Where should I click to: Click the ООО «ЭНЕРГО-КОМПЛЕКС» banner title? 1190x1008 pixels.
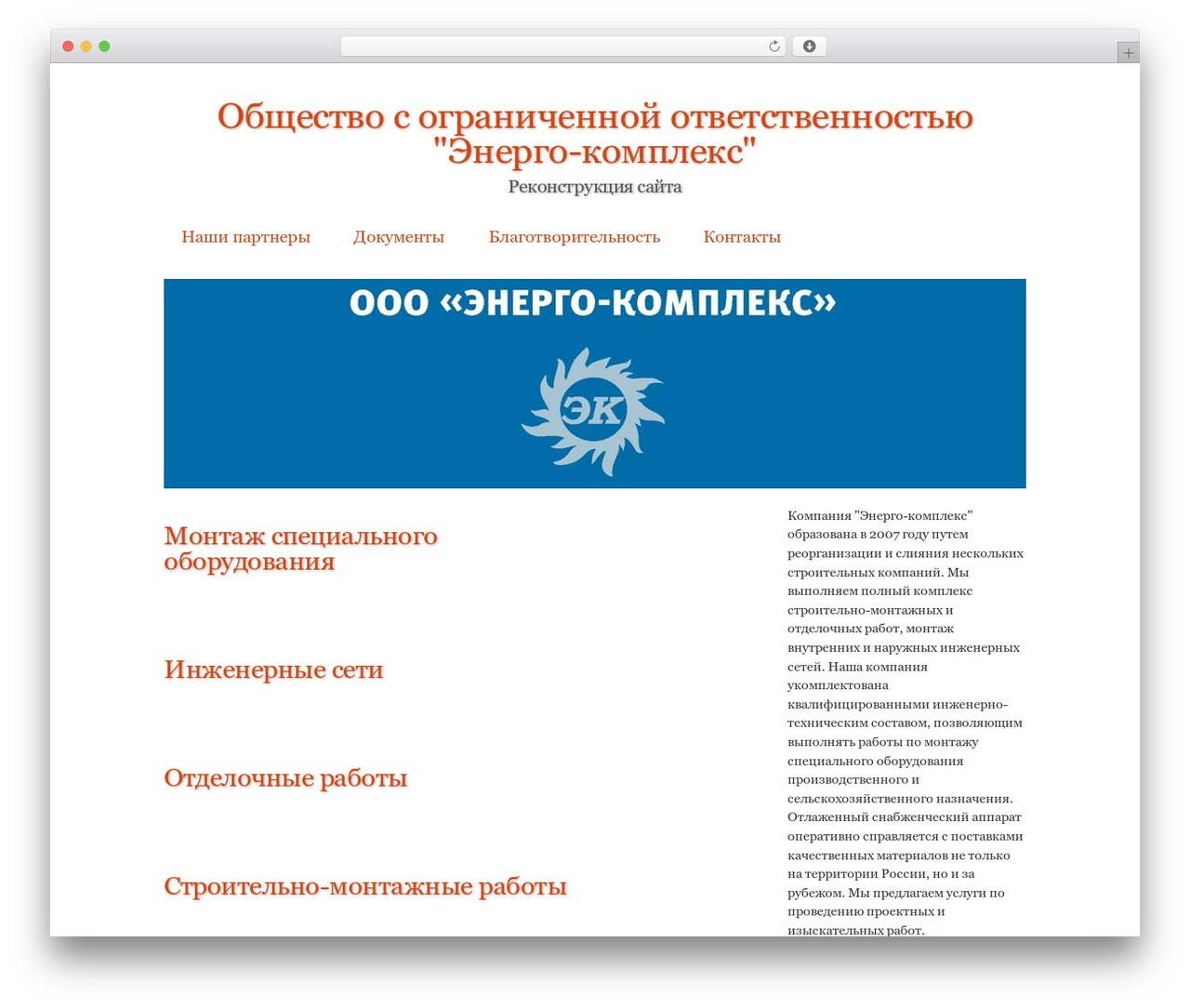593,303
